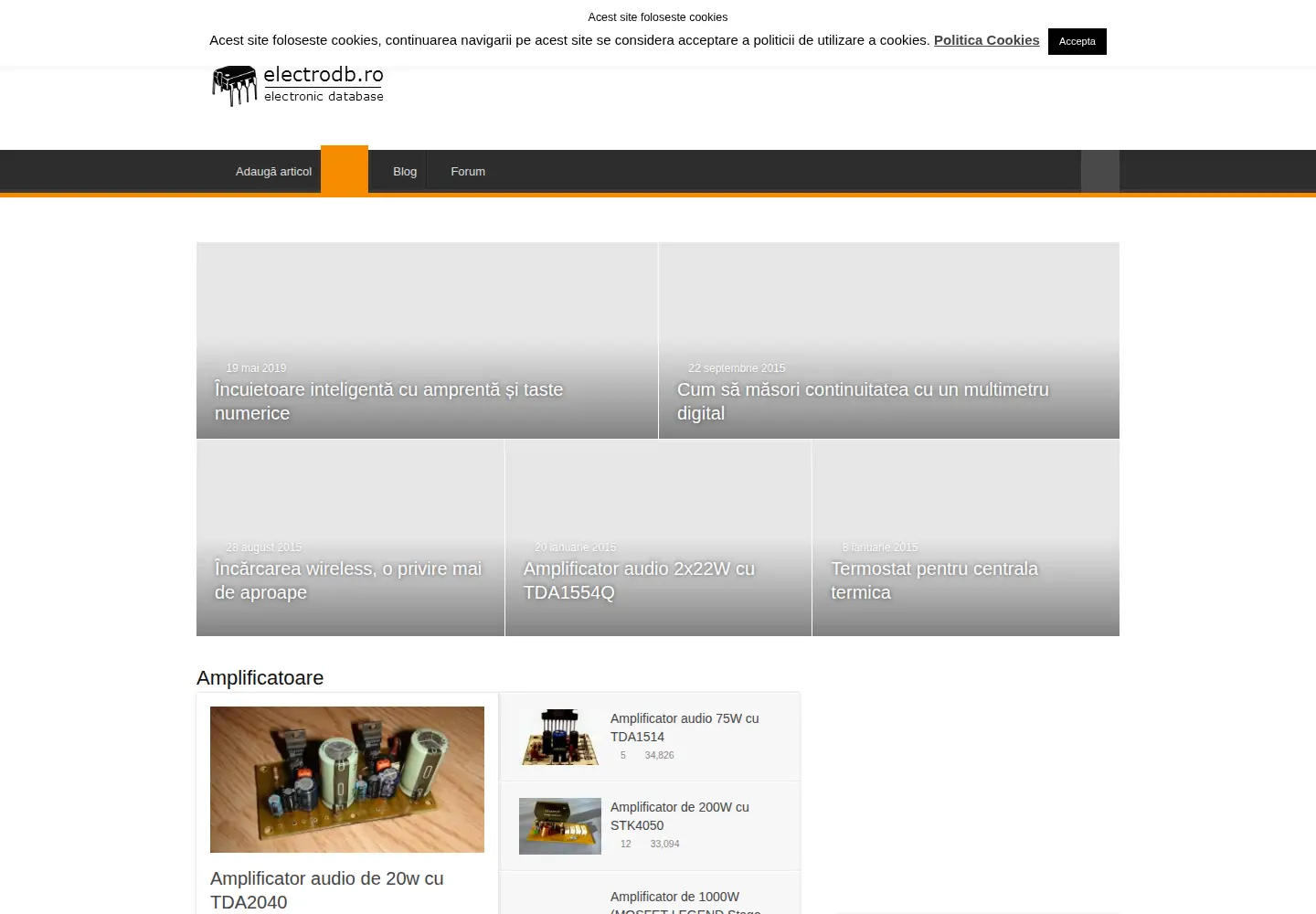Open article Încuietoare inteligentă cu amprentă
Screen dimensions: 1316x914
pyautogui.click(x=388, y=401)
